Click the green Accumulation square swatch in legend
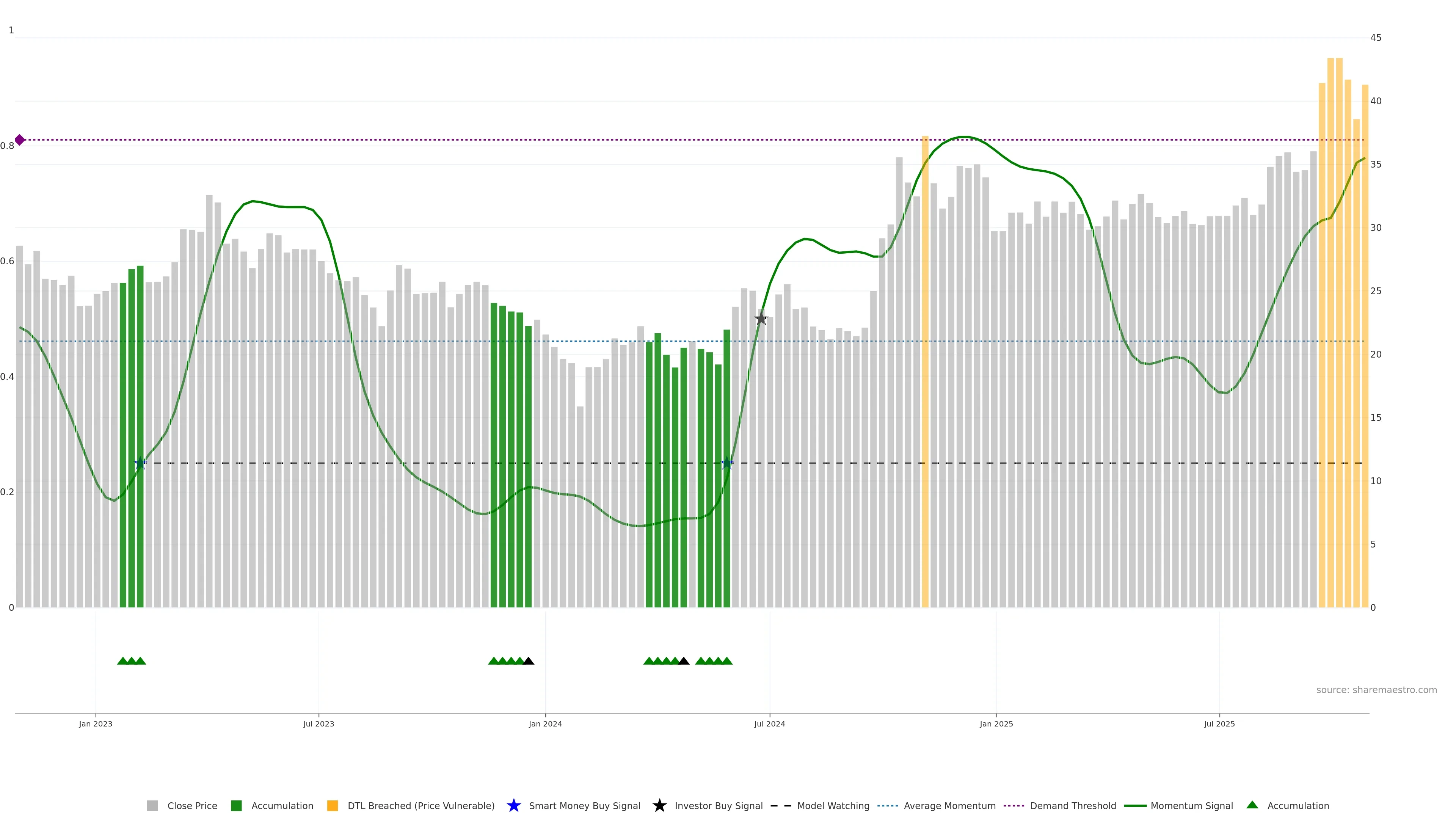Screen dimensions: 1456x819 (236, 805)
